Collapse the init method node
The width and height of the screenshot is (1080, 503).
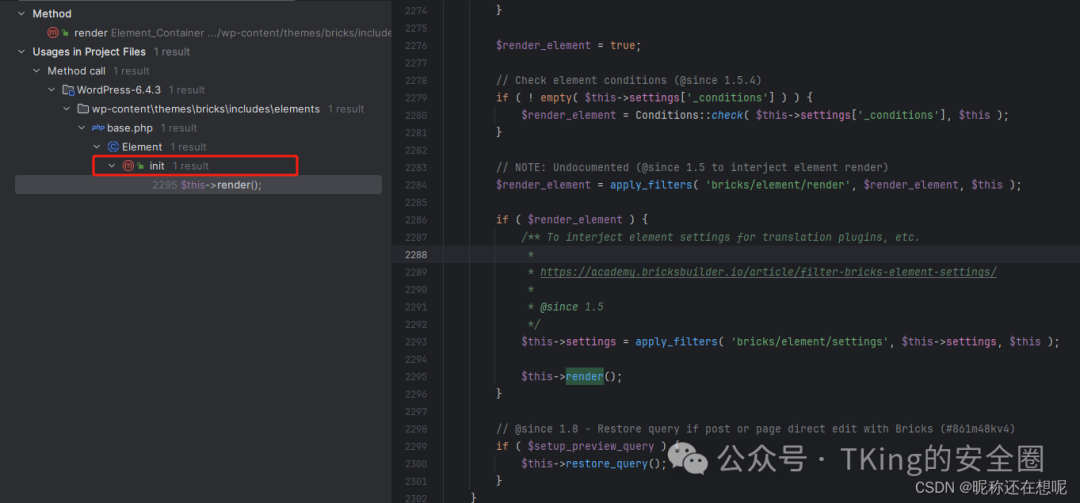[x=112, y=166]
